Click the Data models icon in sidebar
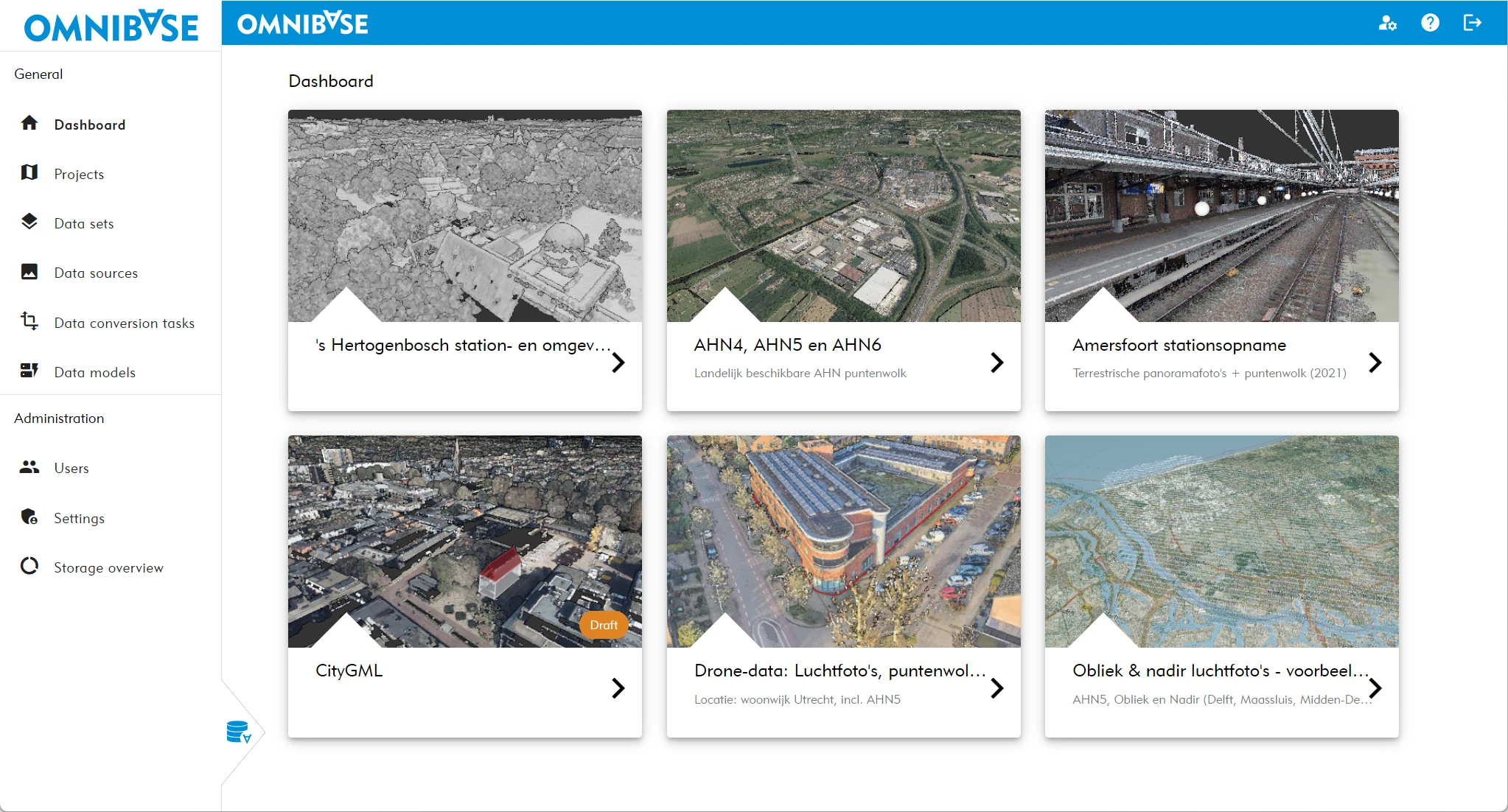Viewport: 1508px width, 812px height. [29, 371]
